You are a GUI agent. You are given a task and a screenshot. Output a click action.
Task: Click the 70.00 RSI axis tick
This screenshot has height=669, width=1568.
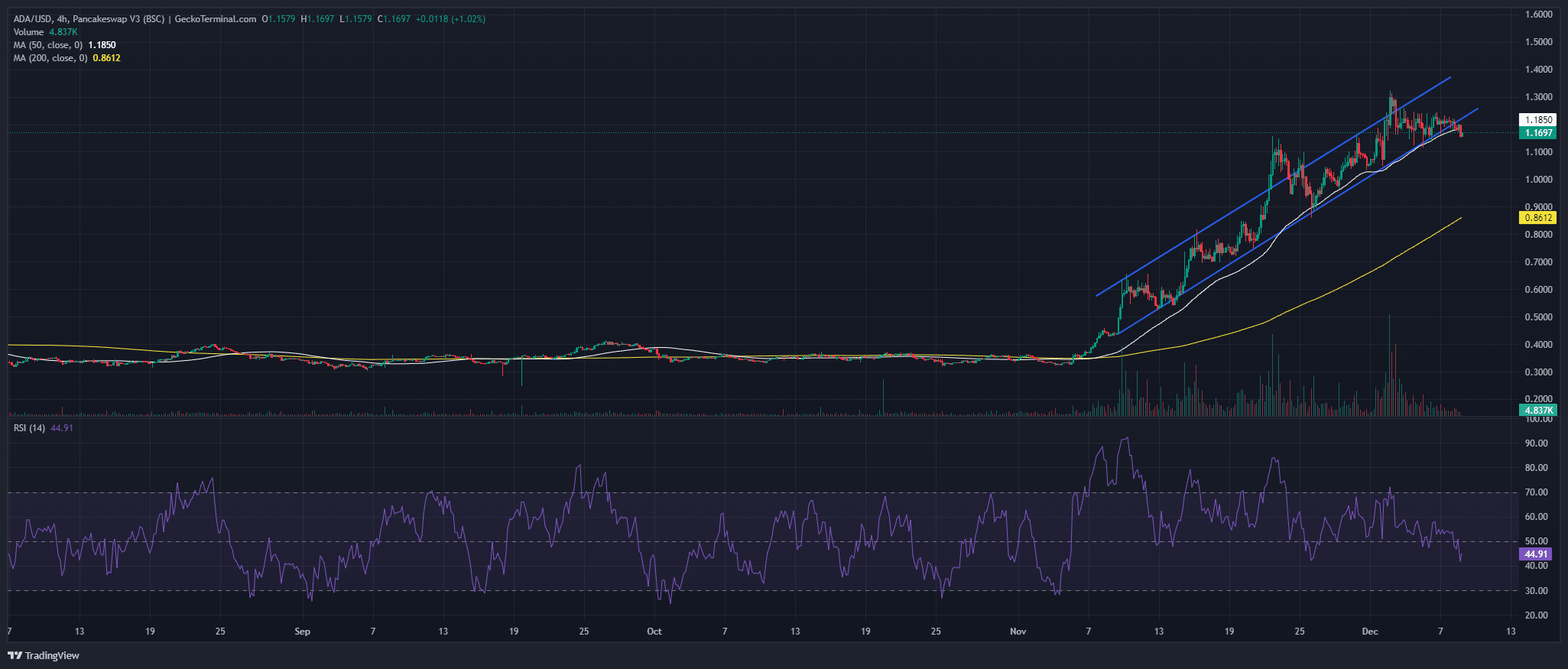pyautogui.click(x=1536, y=492)
